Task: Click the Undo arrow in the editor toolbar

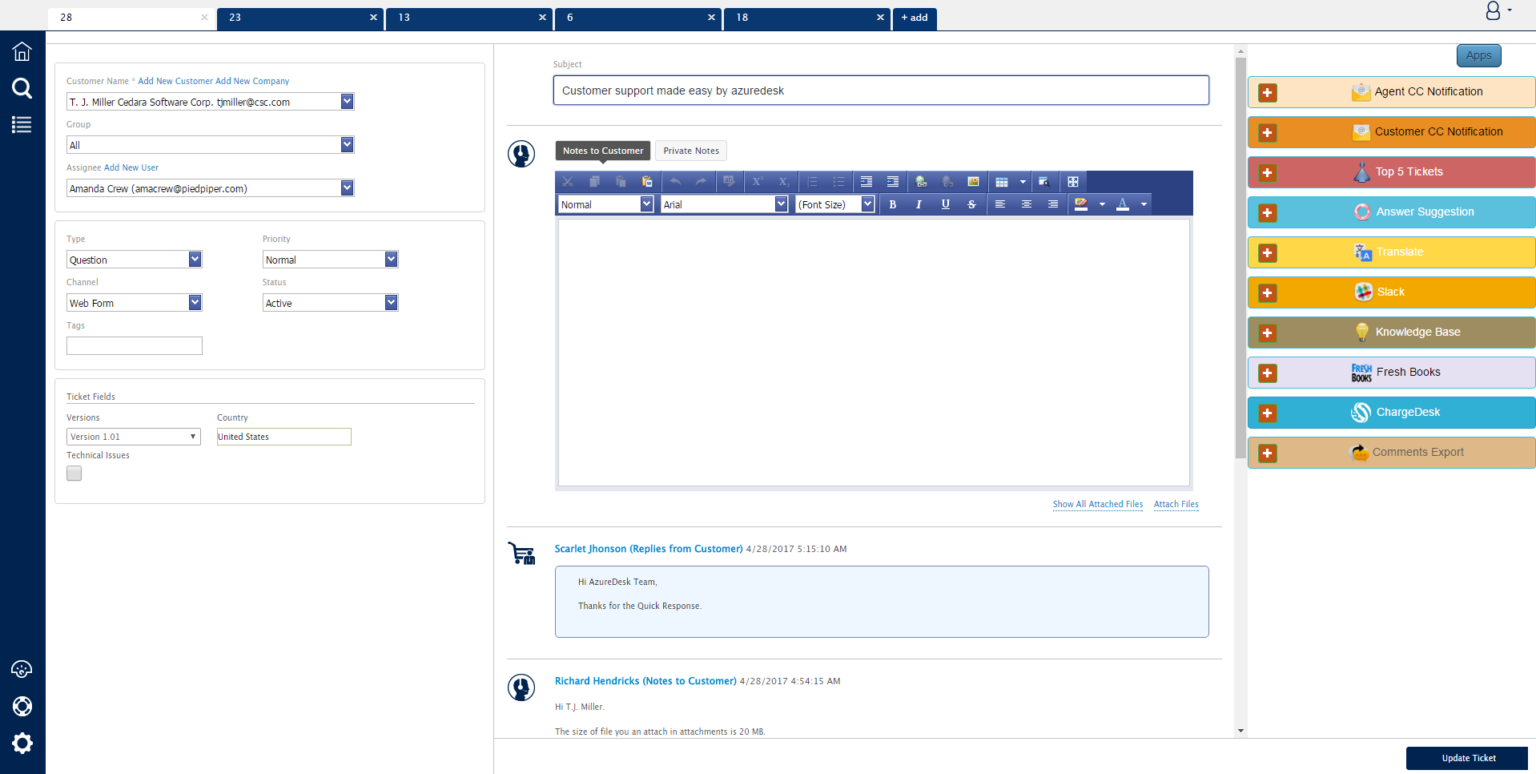Action: [x=676, y=181]
